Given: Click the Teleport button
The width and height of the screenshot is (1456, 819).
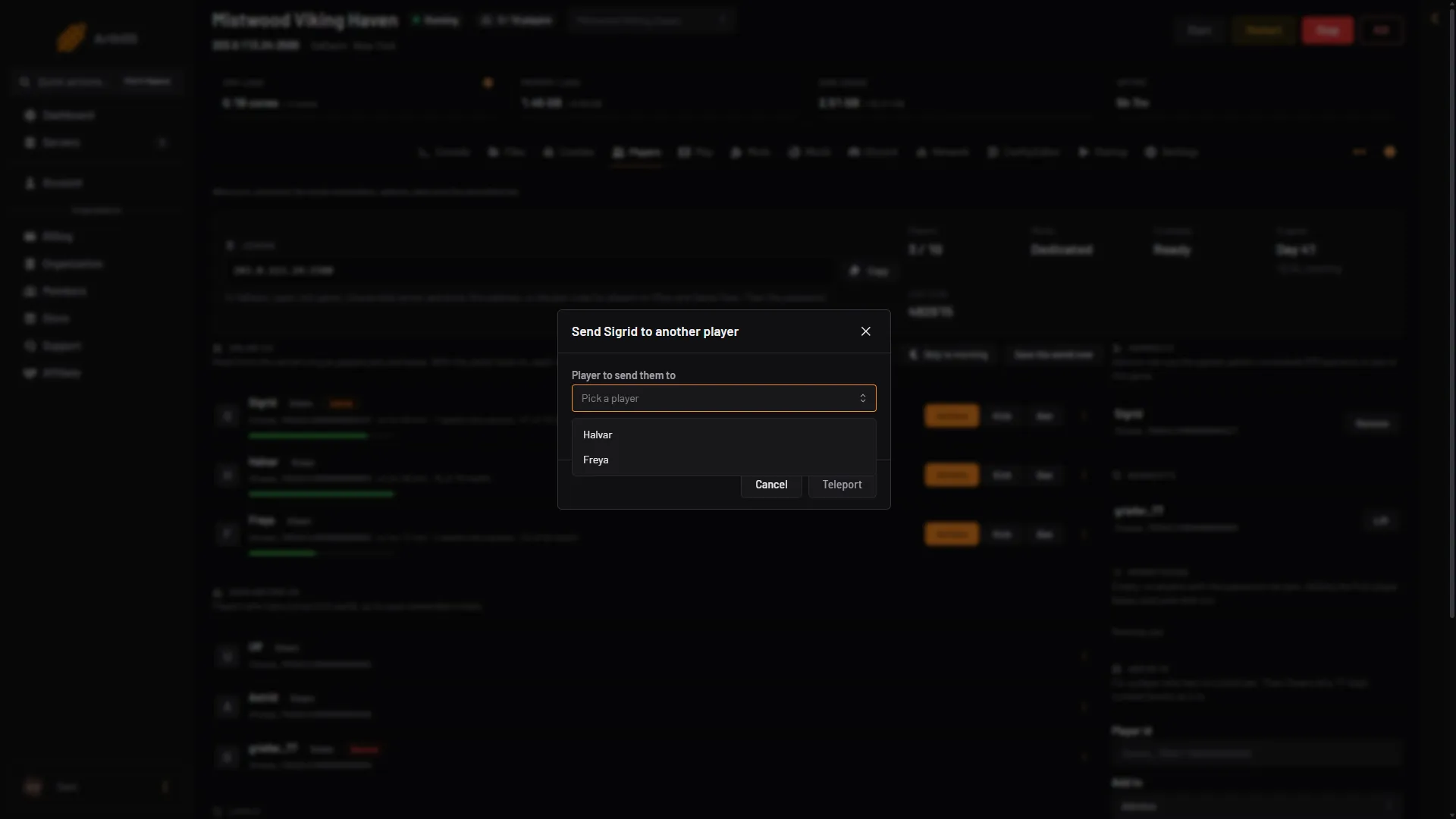Looking at the screenshot, I should tap(842, 485).
